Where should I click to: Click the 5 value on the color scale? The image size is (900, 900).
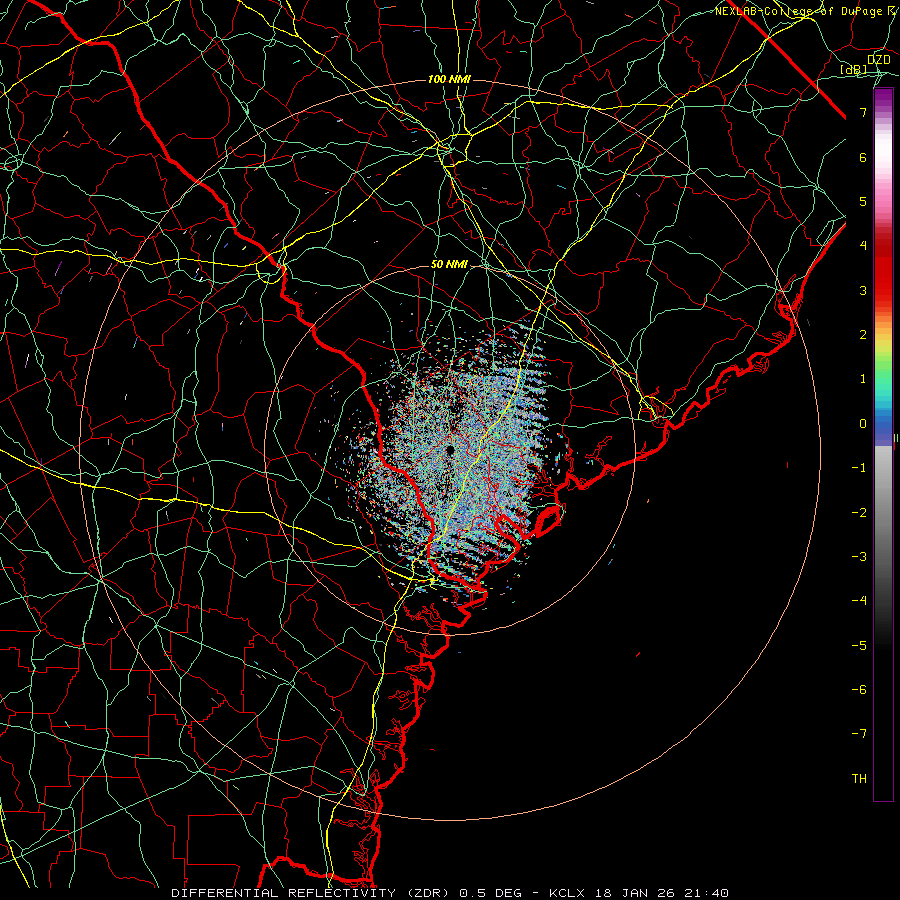tap(863, 201)
